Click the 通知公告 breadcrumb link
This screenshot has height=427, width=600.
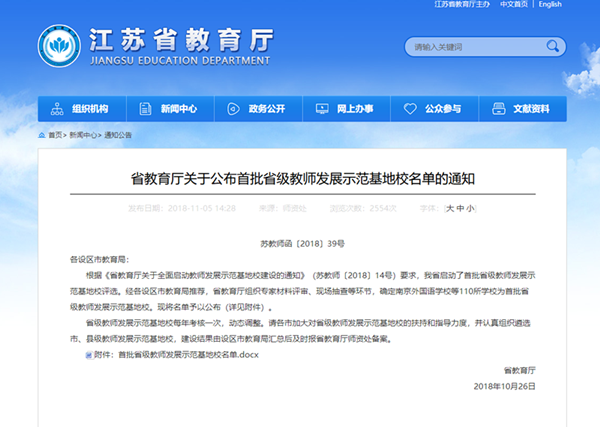pos(117,134)
